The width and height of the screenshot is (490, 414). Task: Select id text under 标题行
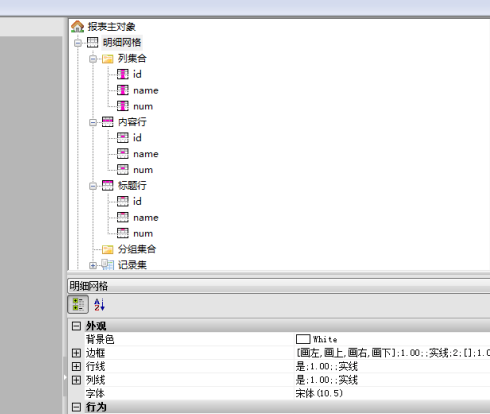tap(137, 201)
